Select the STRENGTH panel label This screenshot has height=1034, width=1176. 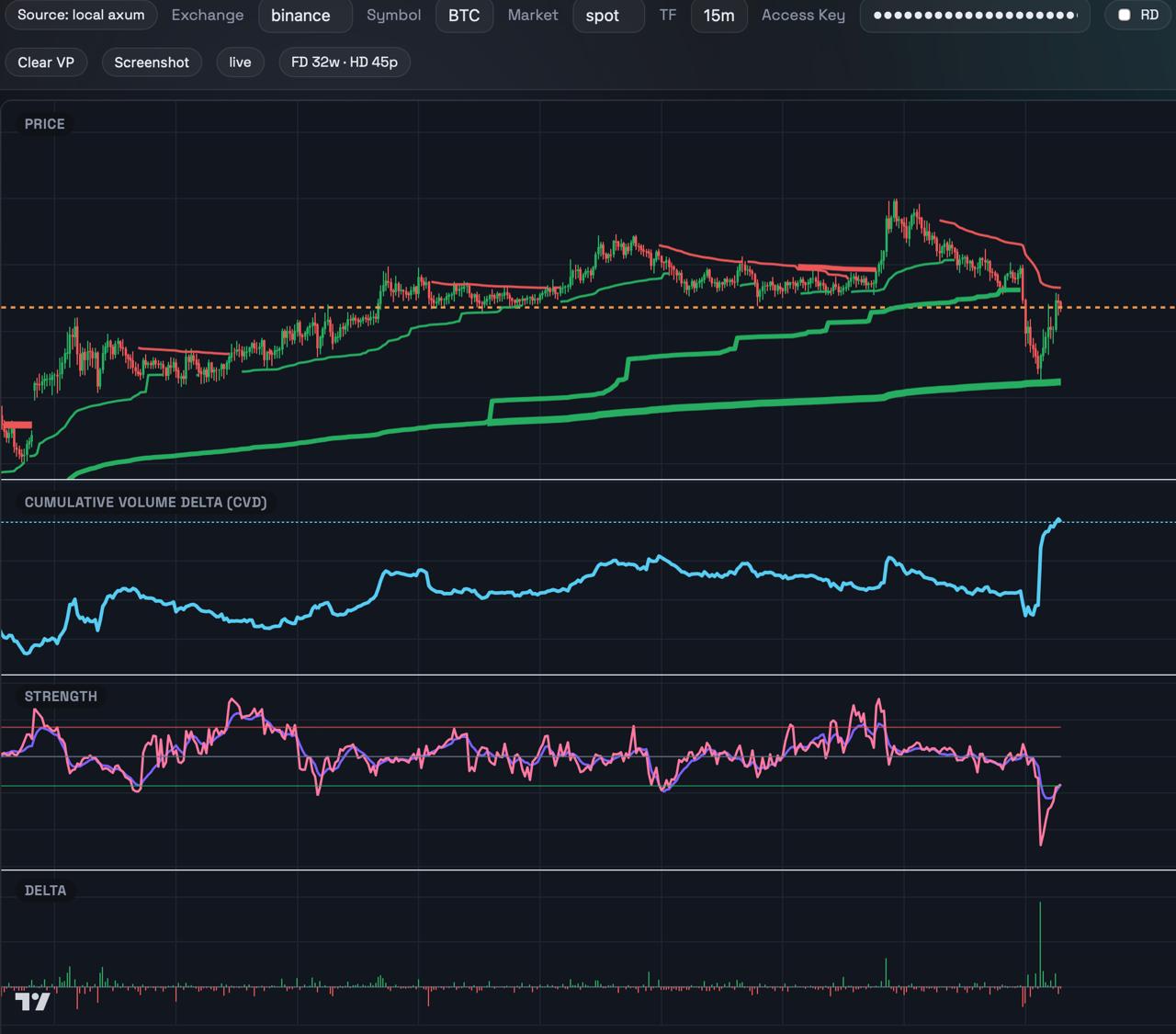(61, 696)
